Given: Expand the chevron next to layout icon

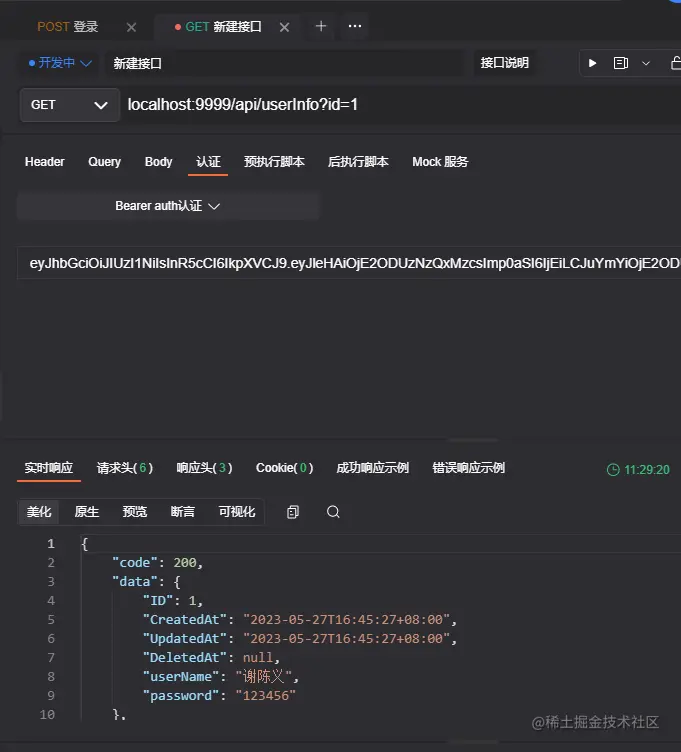Looking at the screenshot, I should [x=646, y=63].
